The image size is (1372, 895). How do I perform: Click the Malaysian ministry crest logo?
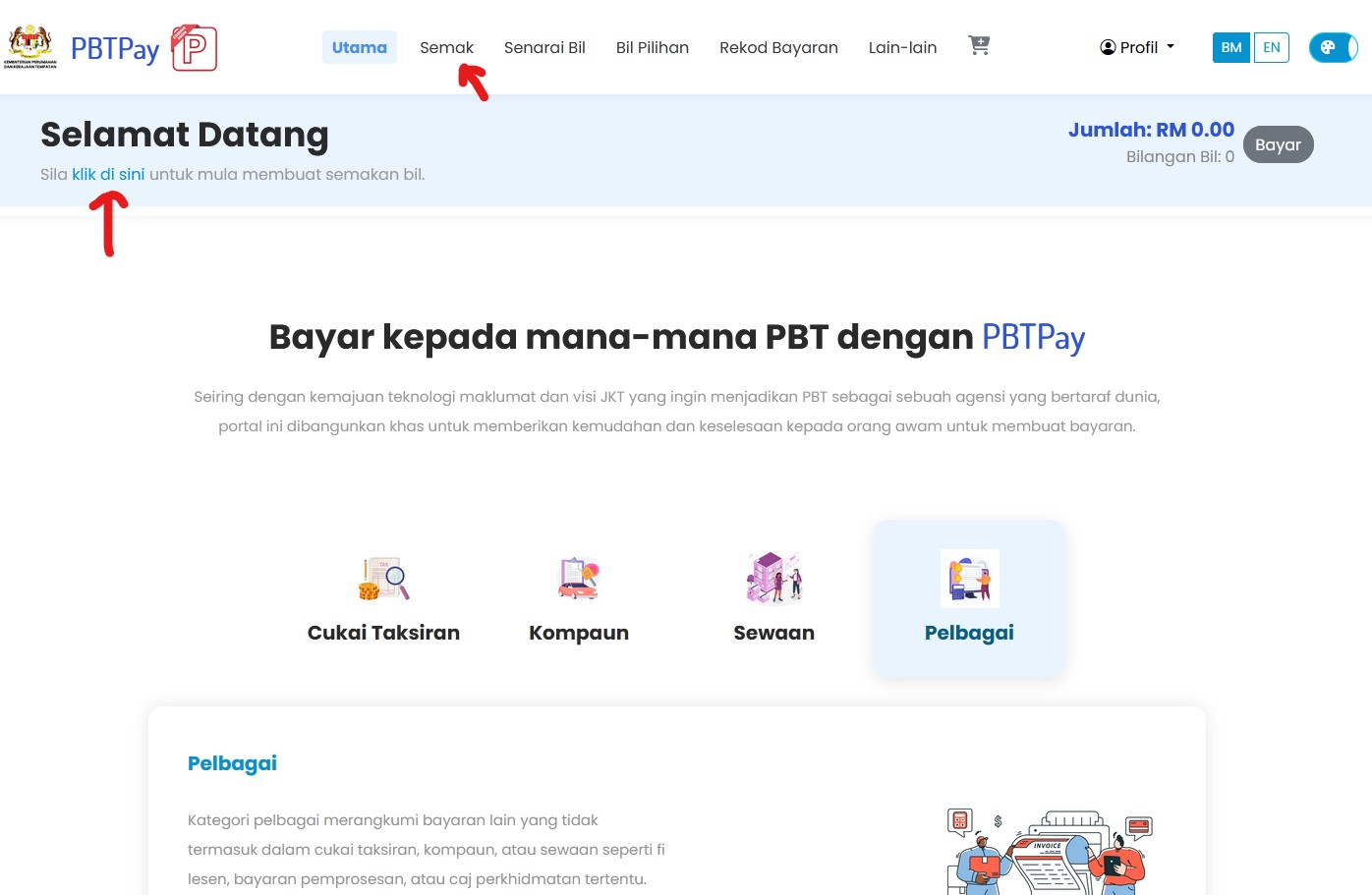[30, 46]
